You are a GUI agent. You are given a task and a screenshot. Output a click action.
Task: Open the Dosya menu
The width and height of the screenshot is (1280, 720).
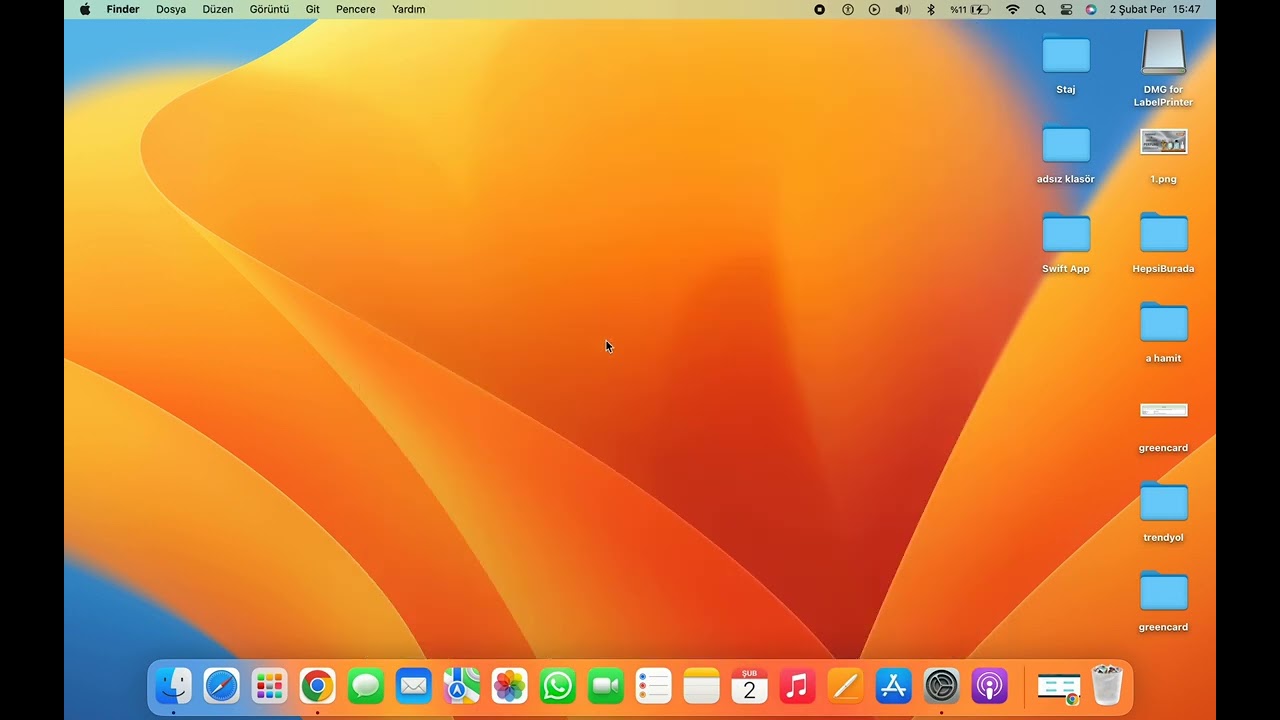pos(171,9)
